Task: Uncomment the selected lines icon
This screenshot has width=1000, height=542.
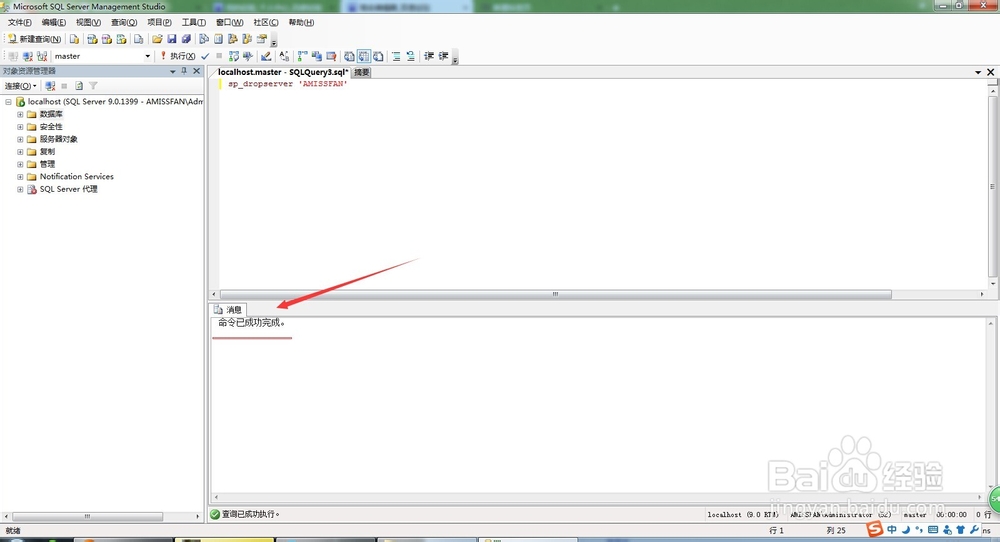Action: (411, 56)
